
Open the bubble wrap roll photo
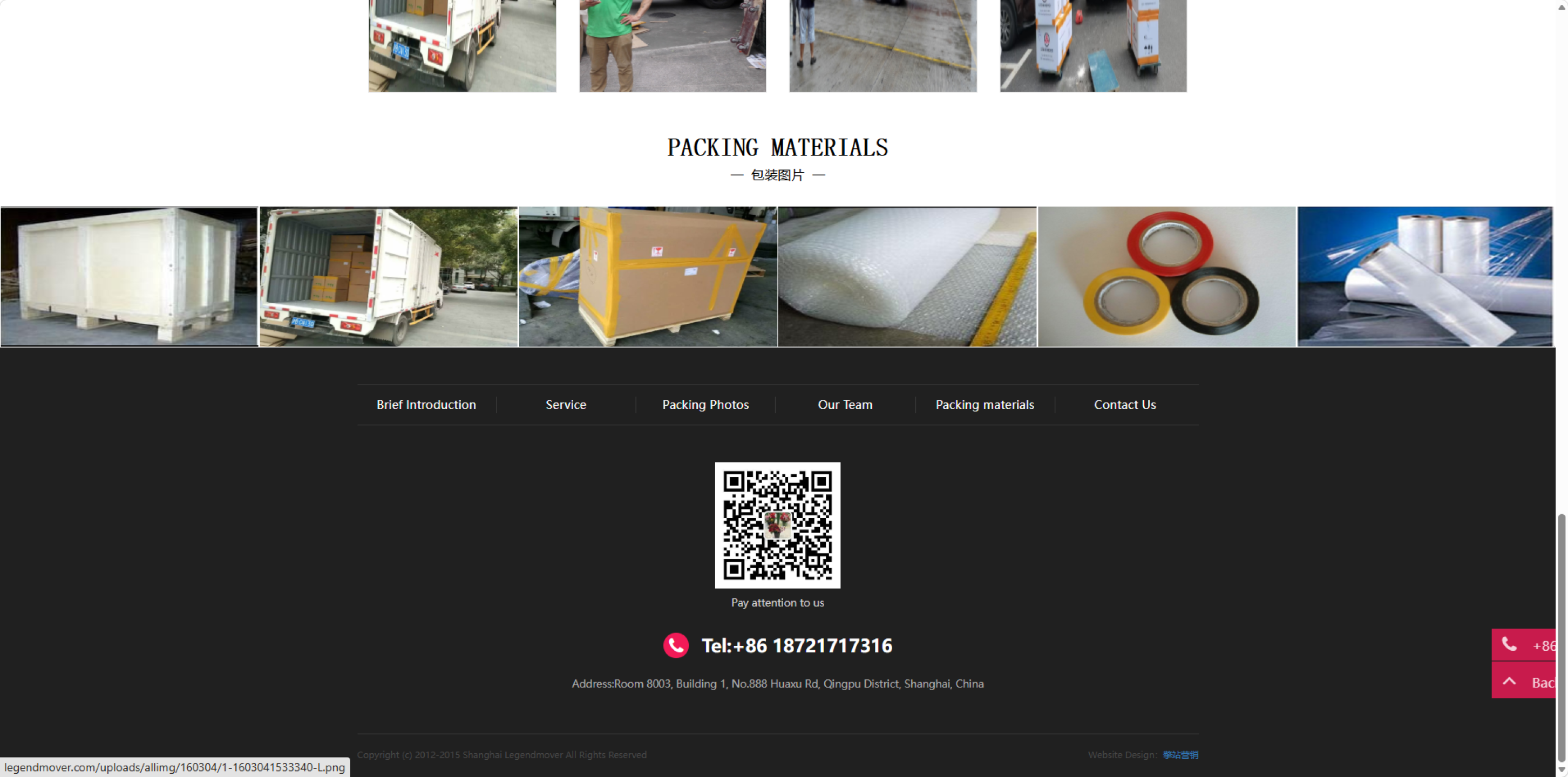pyautogui.click(x=907, y=277)
